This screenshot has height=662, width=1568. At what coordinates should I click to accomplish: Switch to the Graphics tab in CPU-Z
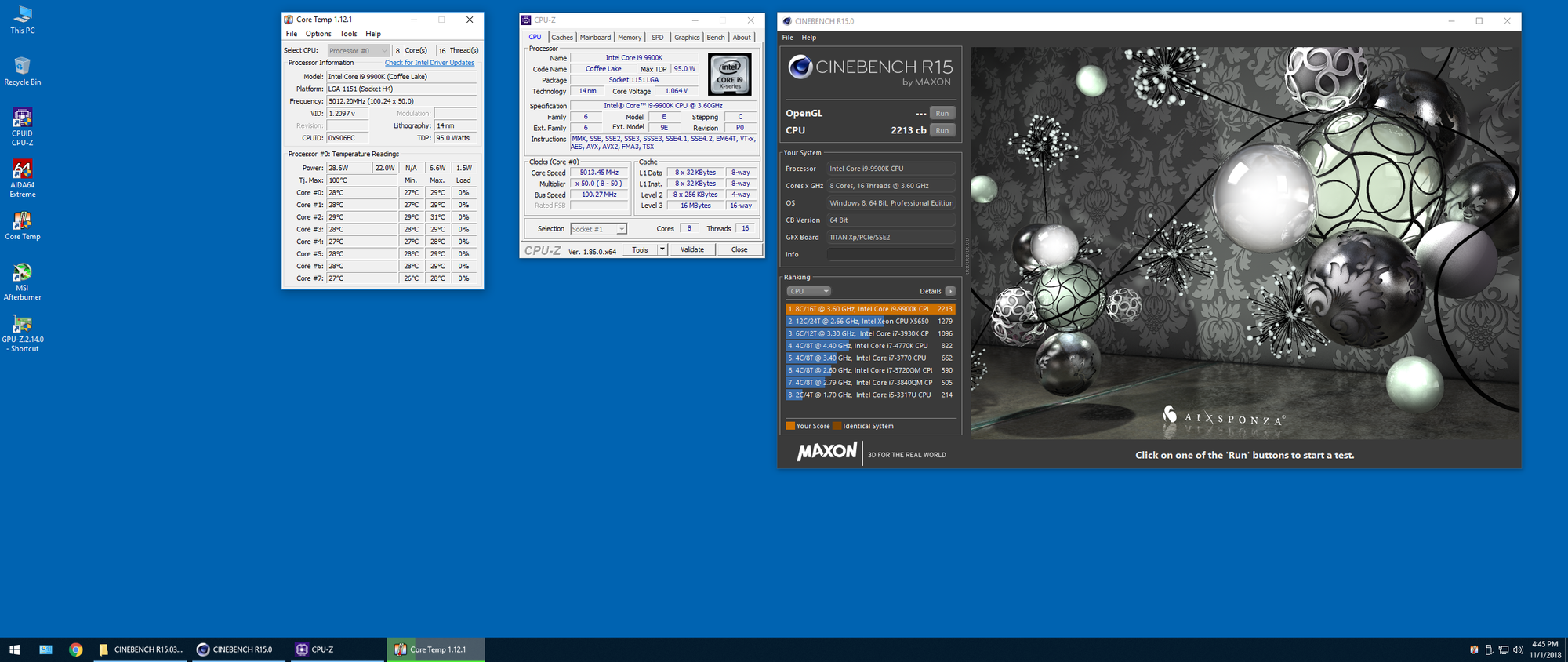(687, 38)
